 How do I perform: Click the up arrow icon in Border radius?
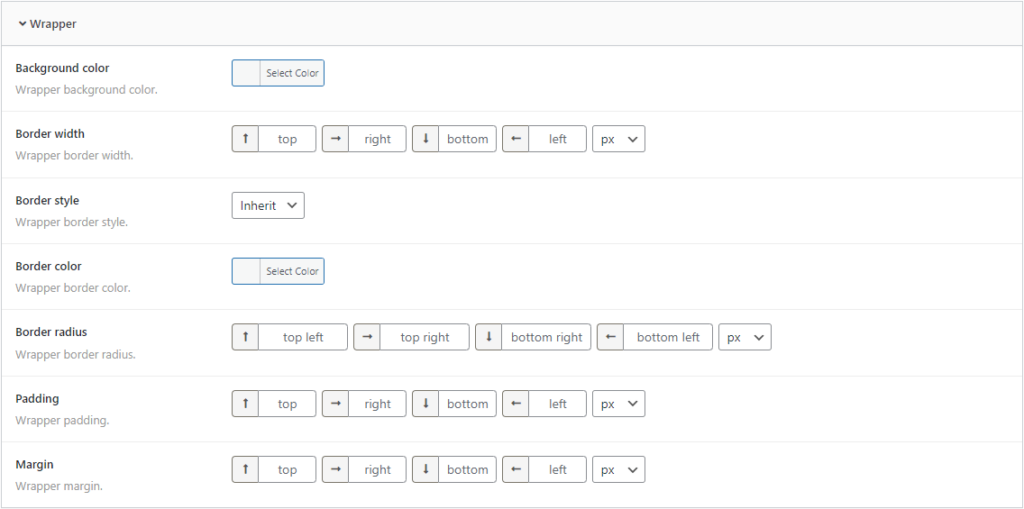246,337
